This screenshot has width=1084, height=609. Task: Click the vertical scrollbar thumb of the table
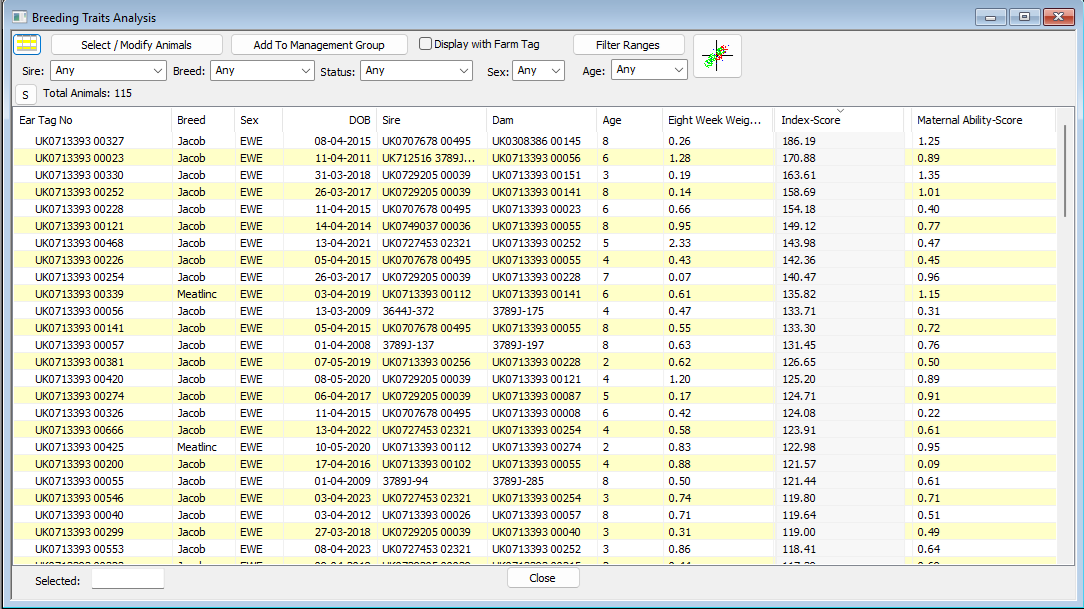pos(1065,171)
